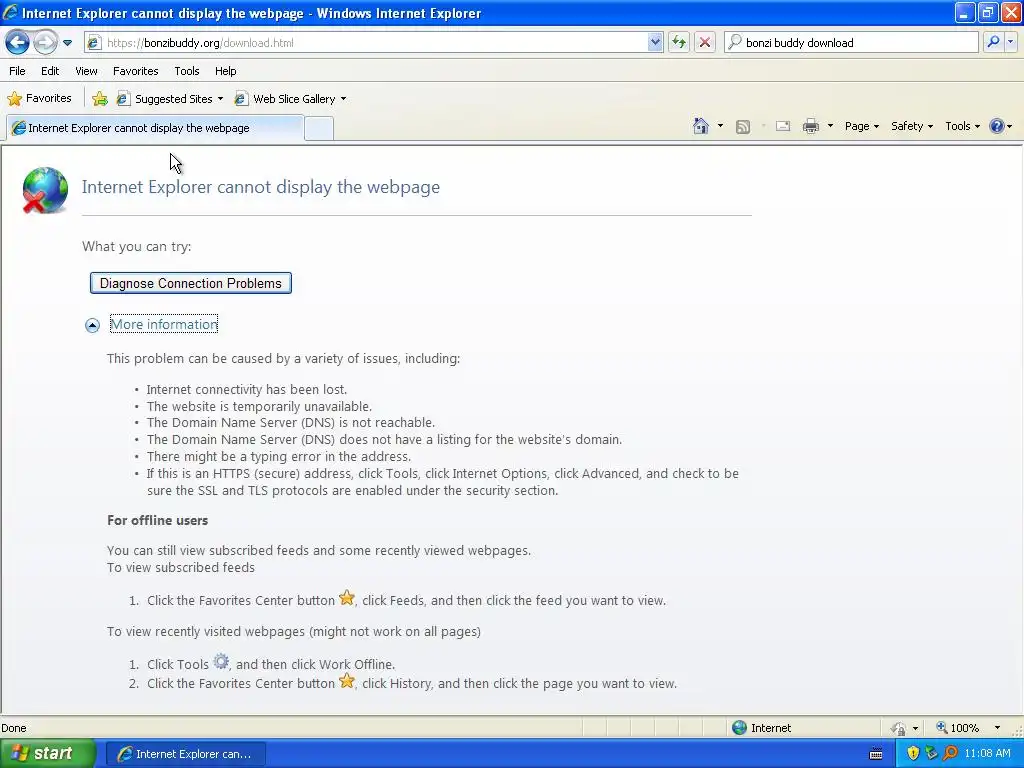Open the Edit menu

[x=50, y=71]
